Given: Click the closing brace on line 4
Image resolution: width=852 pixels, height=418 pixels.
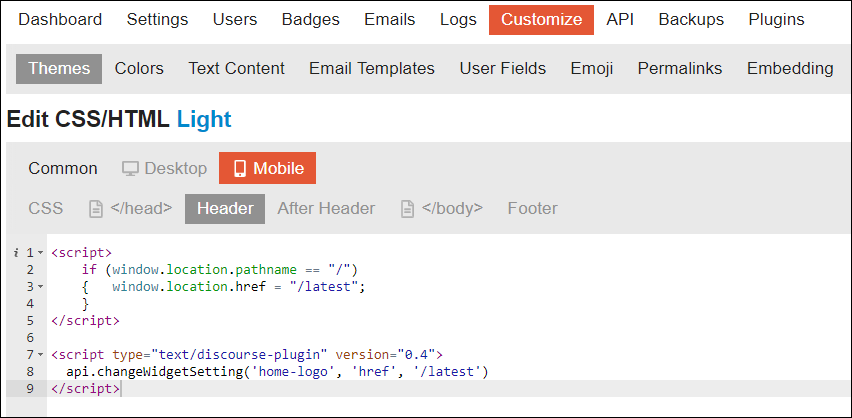Looking at the screenshot, I should pos(85,303).
